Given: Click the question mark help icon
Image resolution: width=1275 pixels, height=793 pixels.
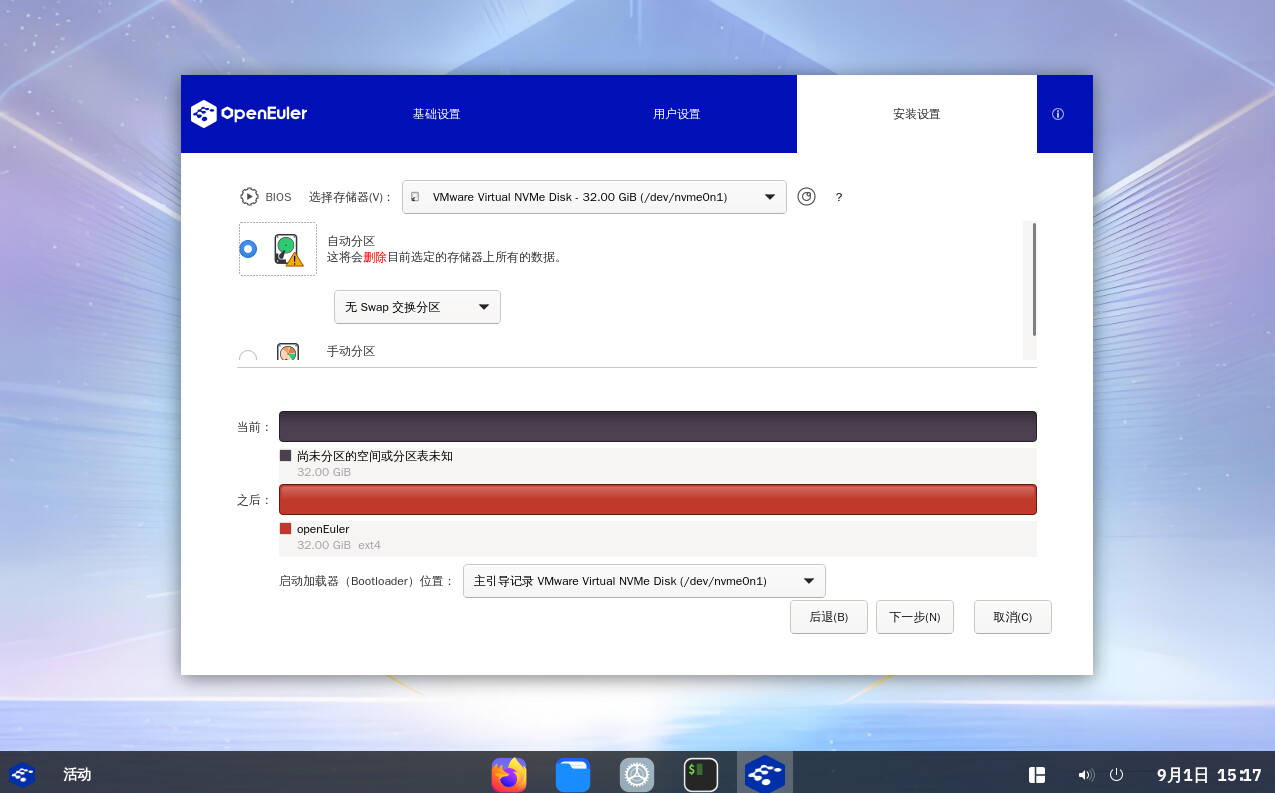Looking at the screenshot, I should 839,197.
